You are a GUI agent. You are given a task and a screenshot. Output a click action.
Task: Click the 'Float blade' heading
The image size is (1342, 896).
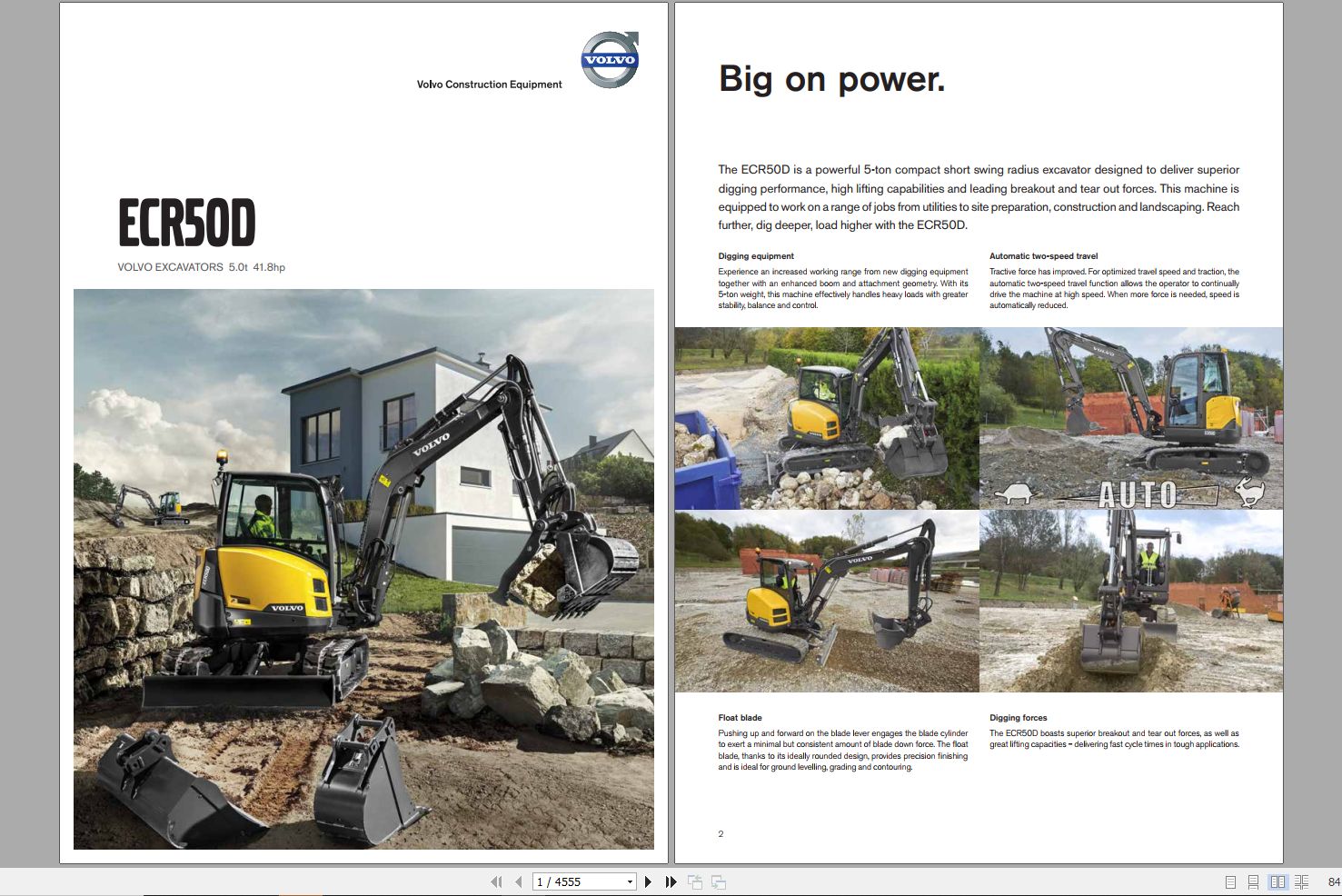pos(740,718)
